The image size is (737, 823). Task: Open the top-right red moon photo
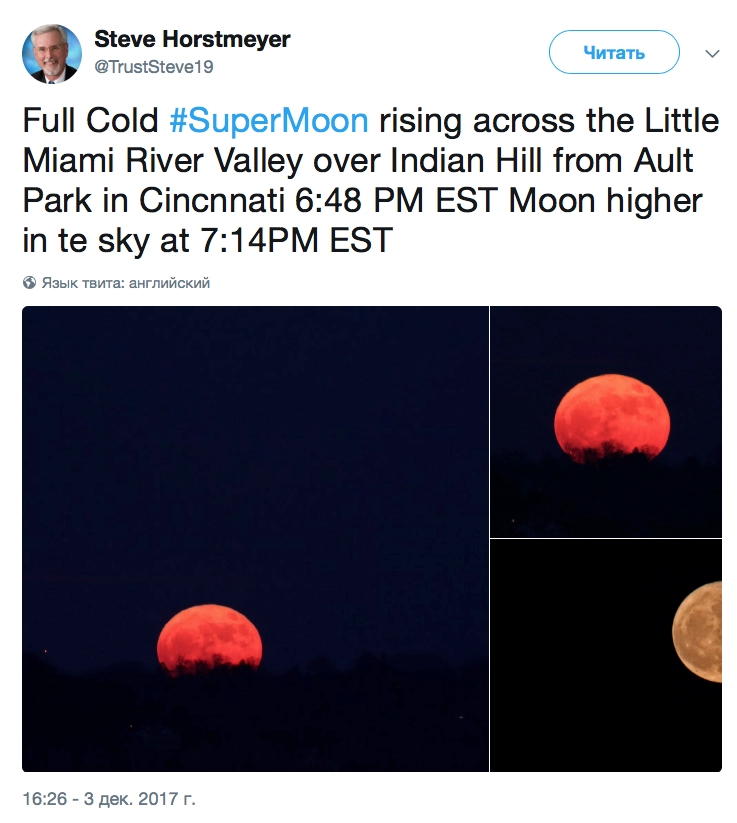[x=605, y=421]
